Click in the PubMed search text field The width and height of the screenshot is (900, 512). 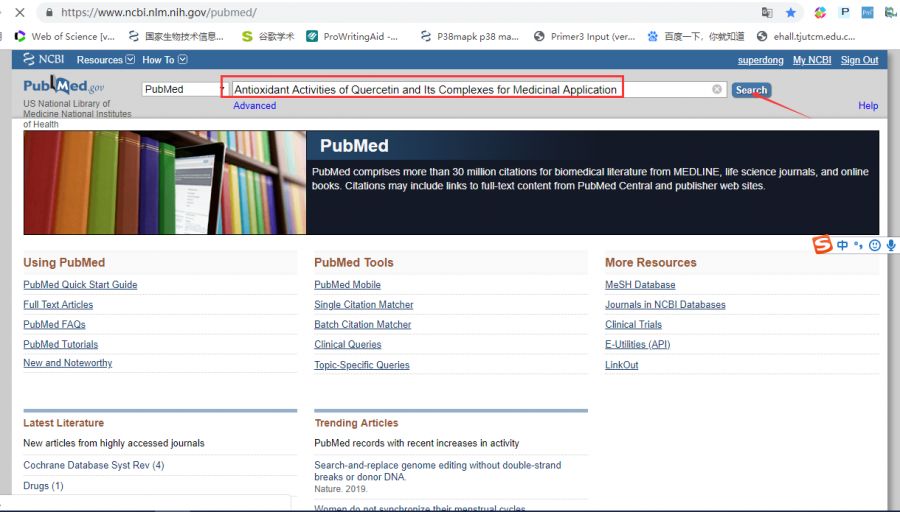point(470,89)
